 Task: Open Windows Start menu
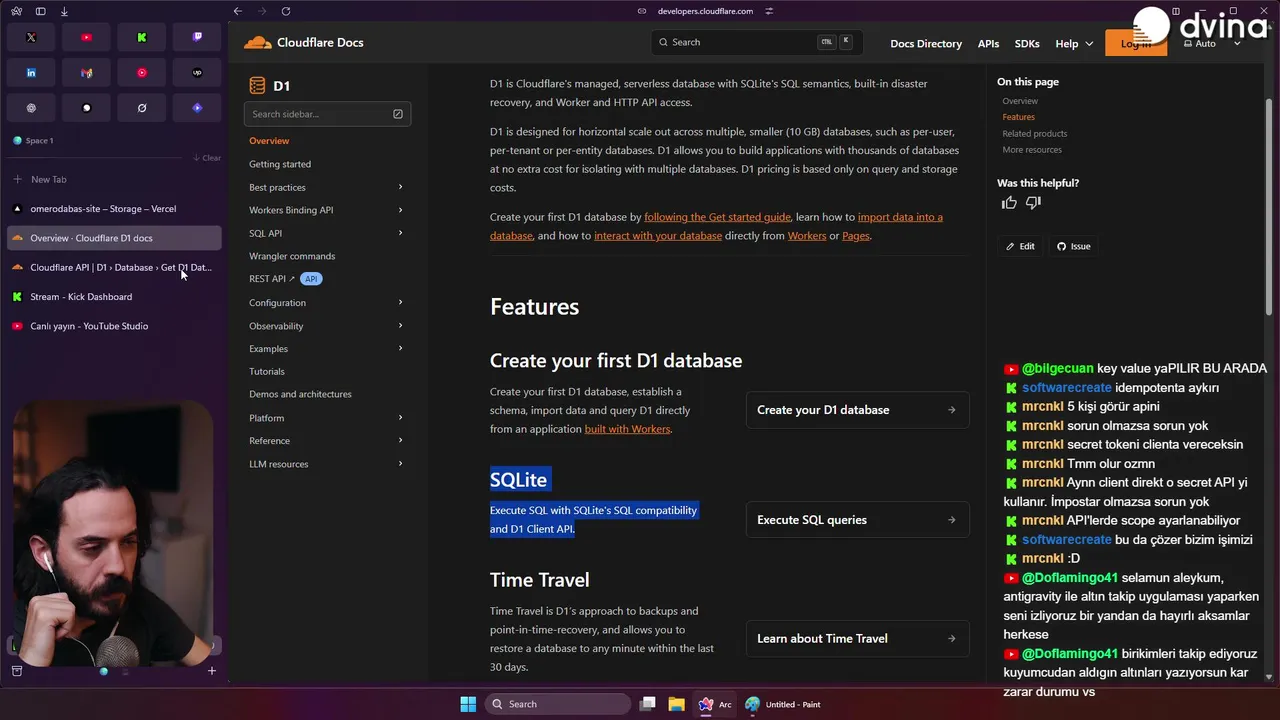pyautogui.click(x=468, y=704)
